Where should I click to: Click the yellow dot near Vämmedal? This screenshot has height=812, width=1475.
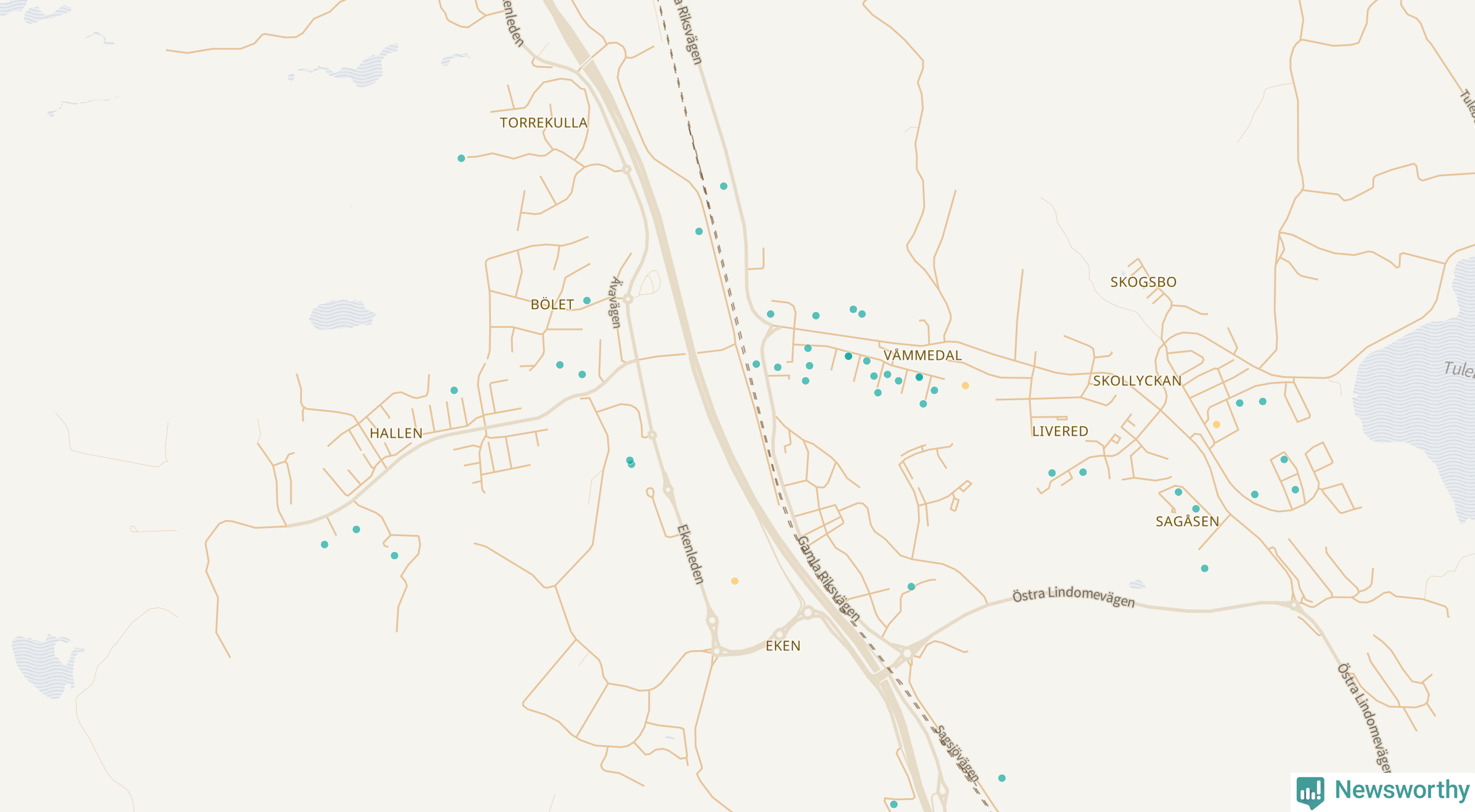click(x=965, y=386)
